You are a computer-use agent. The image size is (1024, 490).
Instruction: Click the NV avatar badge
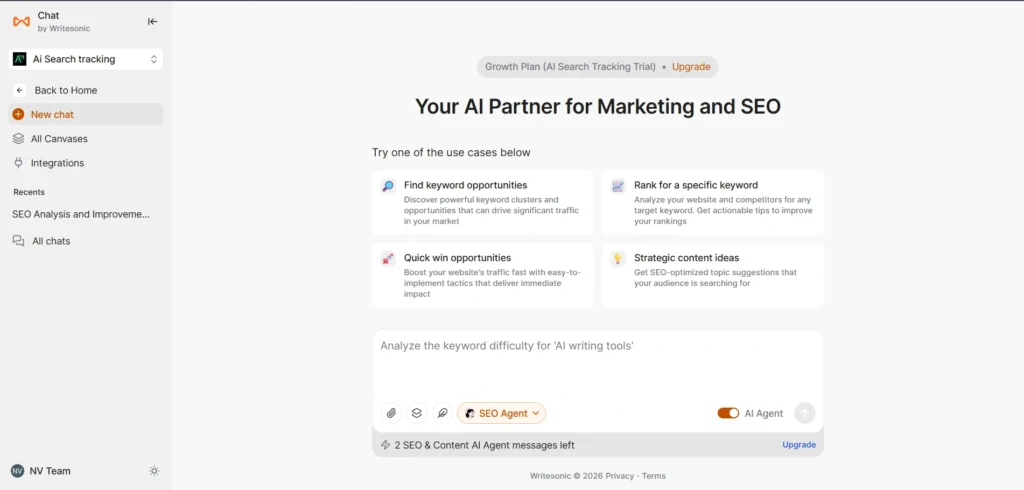(x=17, y=471)
